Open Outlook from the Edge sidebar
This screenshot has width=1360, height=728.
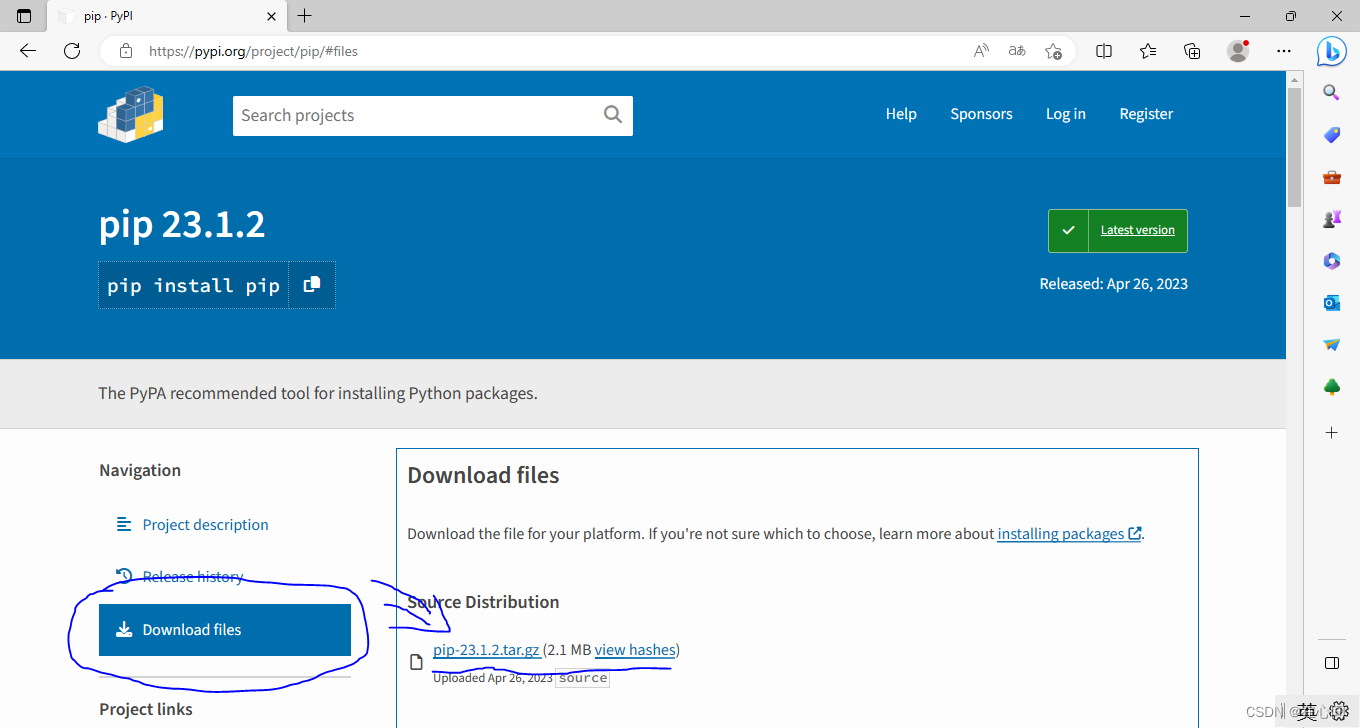[x=1331, y=303]
